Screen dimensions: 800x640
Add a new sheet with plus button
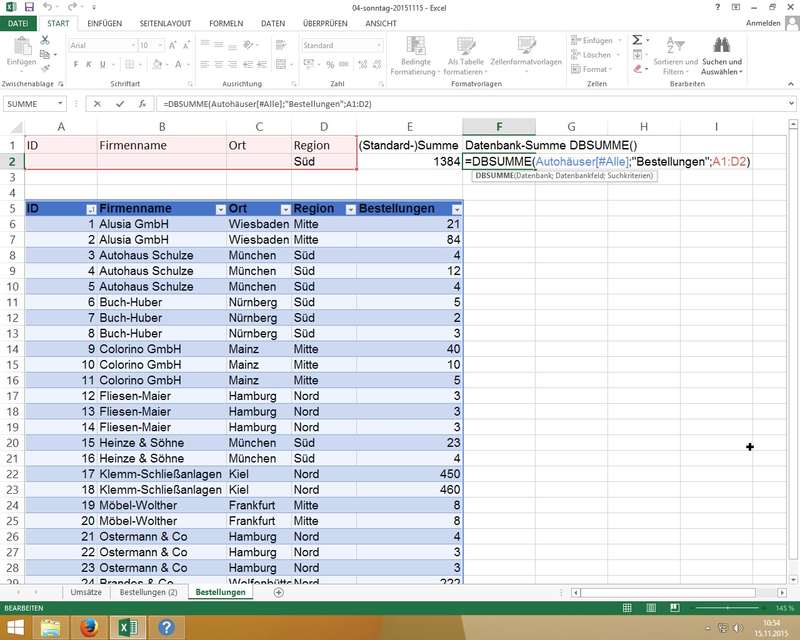[278, 592]
